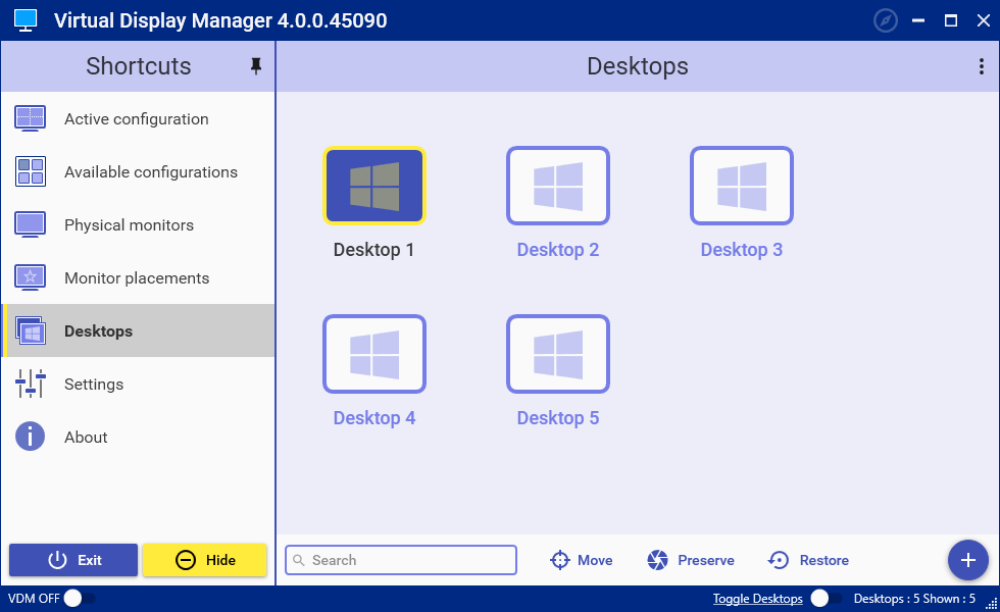Turn on the VDM OFF switch
Image resolution: width=1000 pixels, height=612 pixels.
click(79, 599)
